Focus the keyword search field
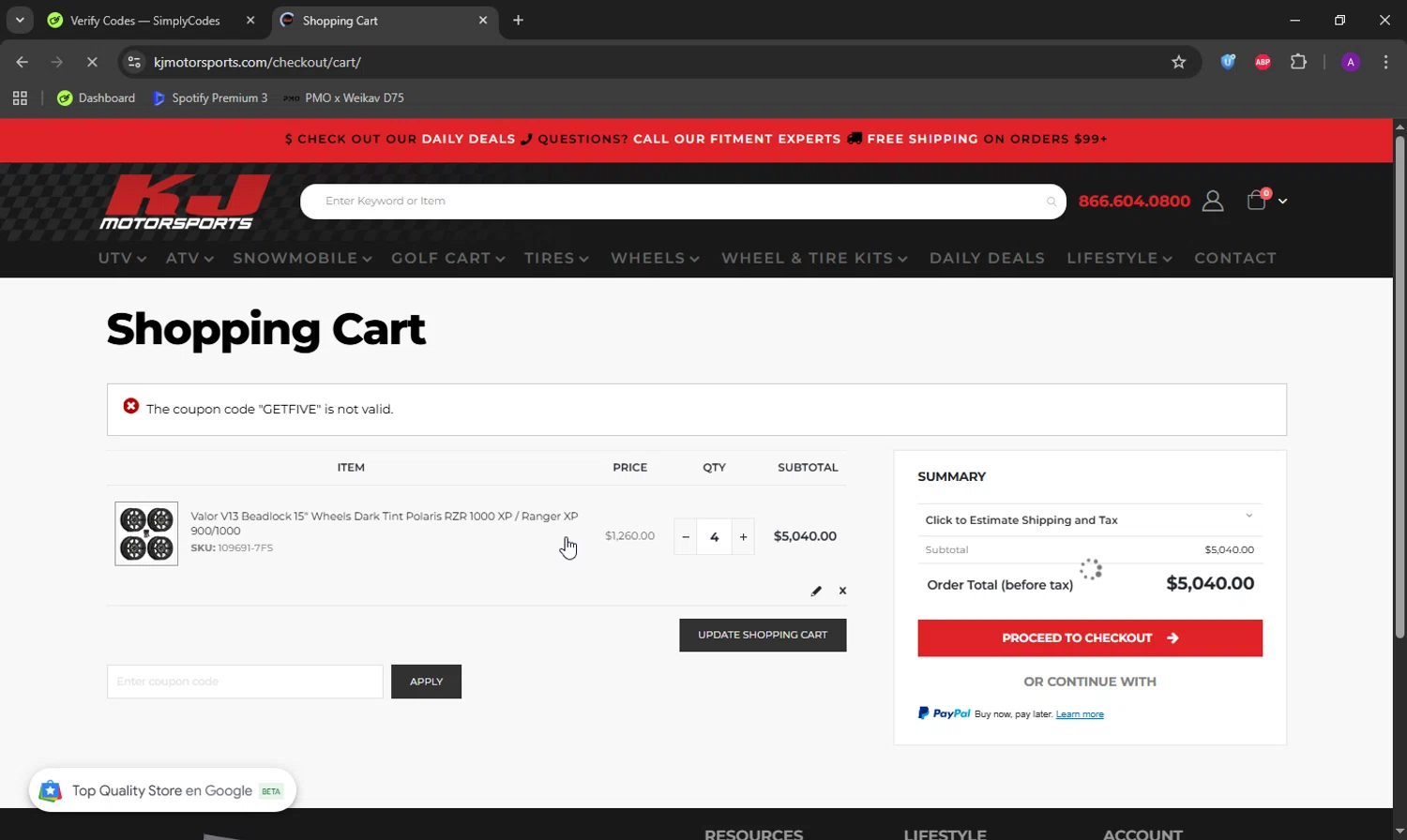The image size is (1407, 840). click(683, 201)
